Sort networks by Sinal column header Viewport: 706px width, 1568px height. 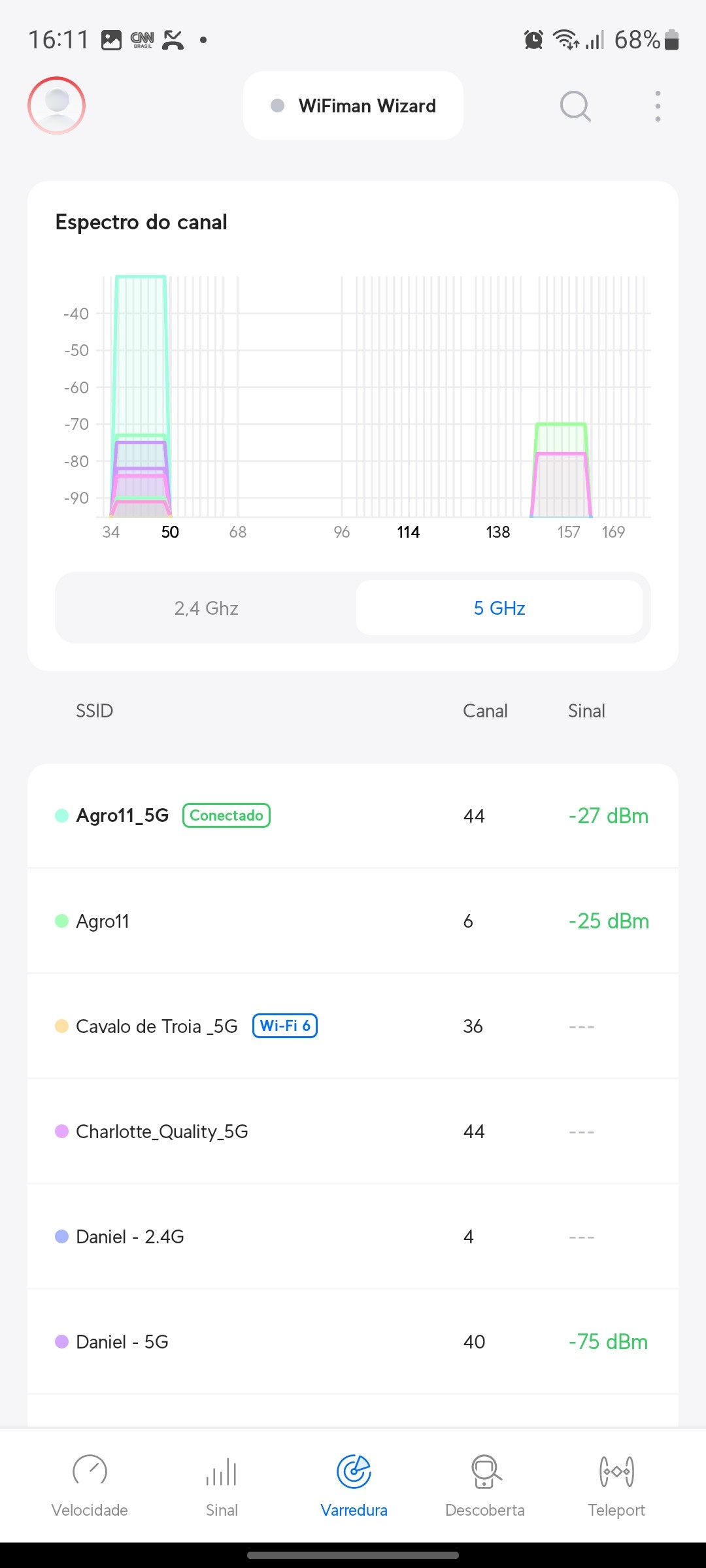point(586,711)
